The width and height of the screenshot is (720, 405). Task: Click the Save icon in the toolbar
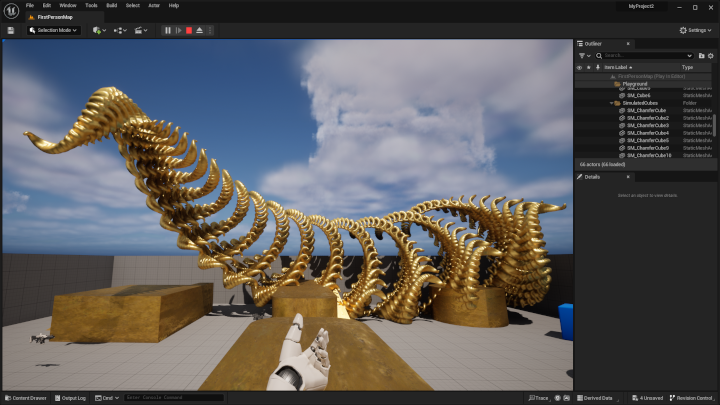click(10, 30)
